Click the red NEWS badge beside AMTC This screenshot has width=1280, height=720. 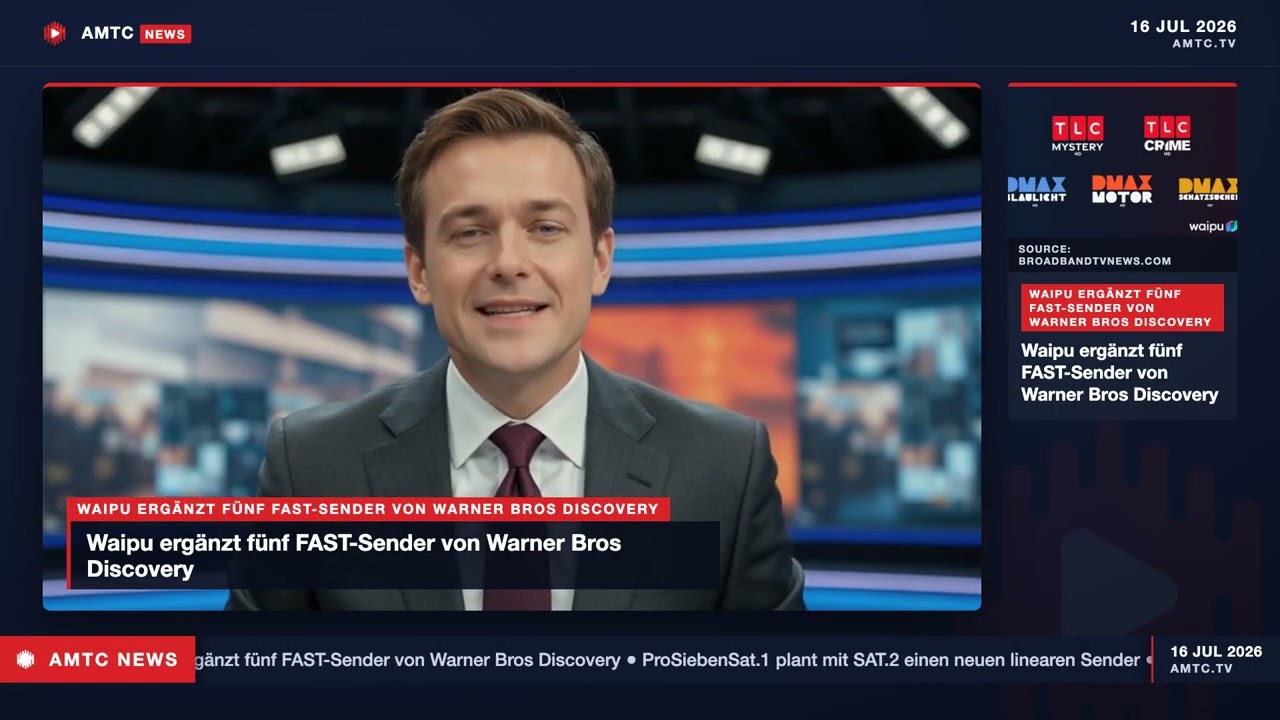165,34
